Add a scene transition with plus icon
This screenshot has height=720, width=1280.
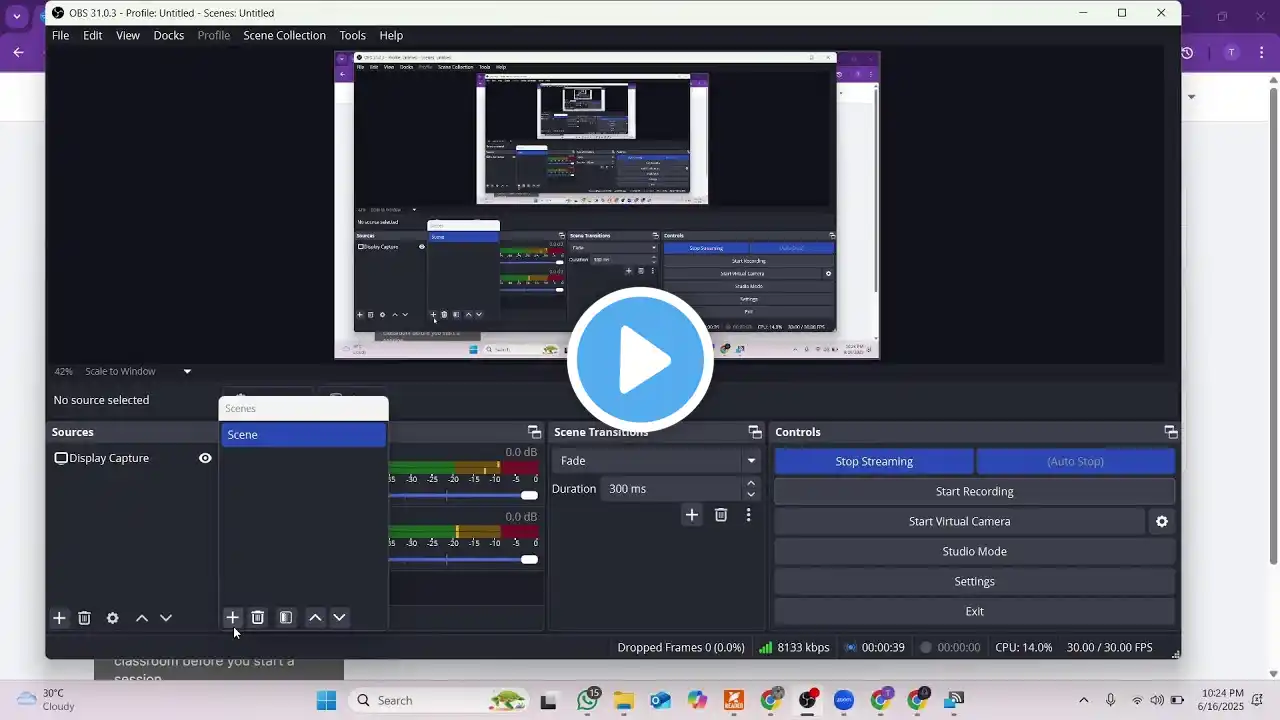pyautogui.click(x=692, y=515)
